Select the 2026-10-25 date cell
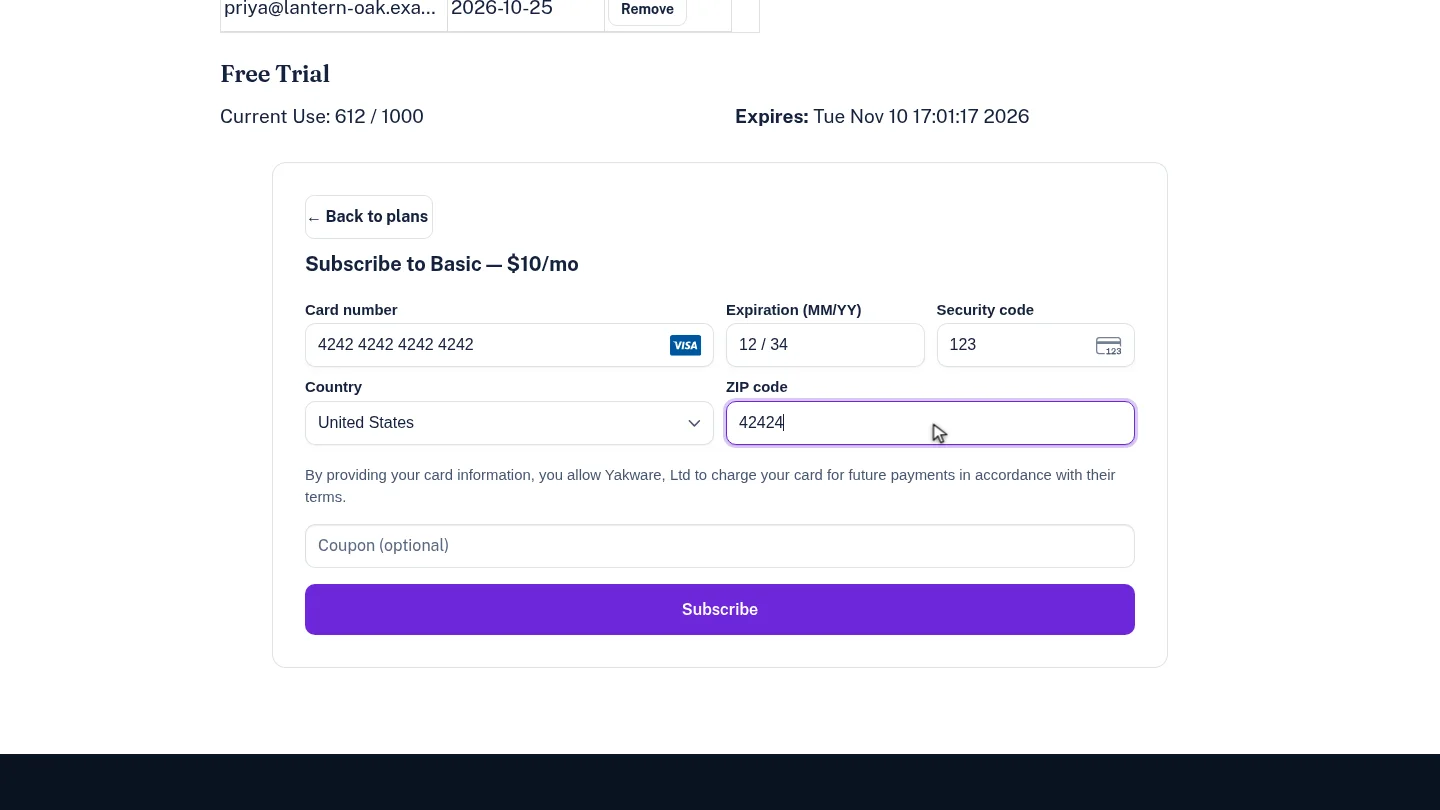Viewport: 1440px width, 810px height. [526, 12]
